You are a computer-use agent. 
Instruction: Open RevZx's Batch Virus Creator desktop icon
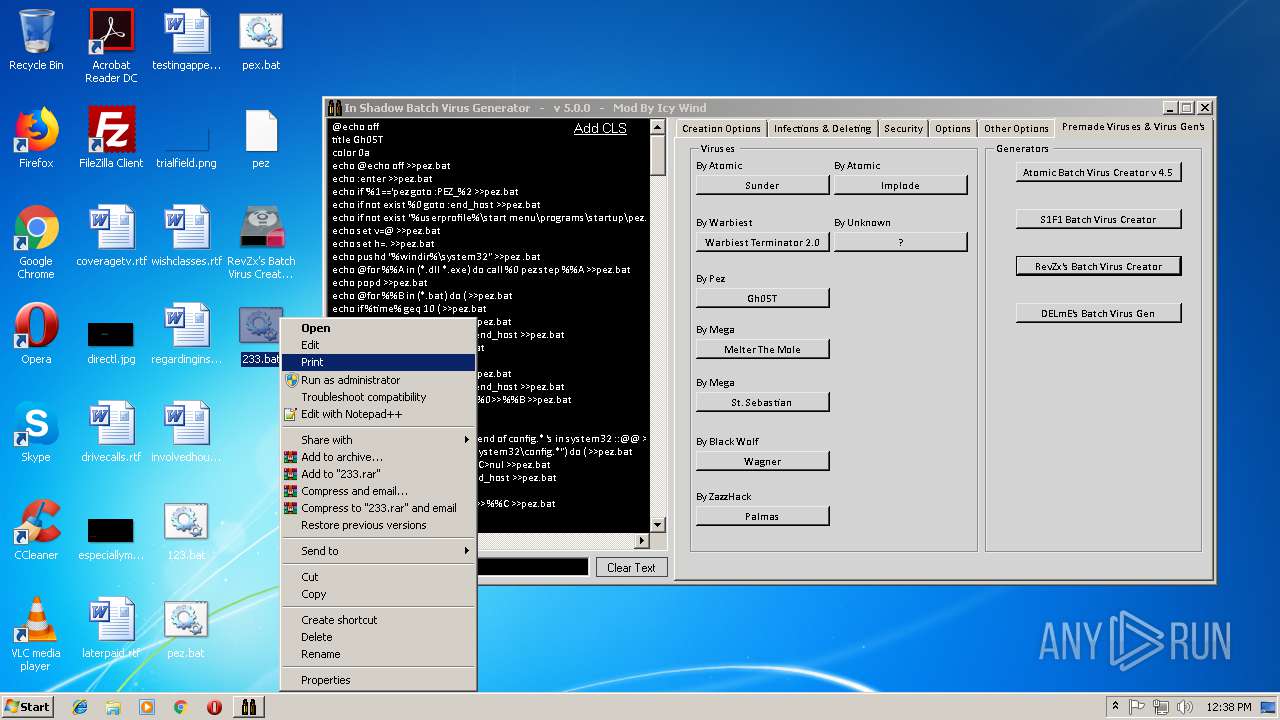pos(261,242)
